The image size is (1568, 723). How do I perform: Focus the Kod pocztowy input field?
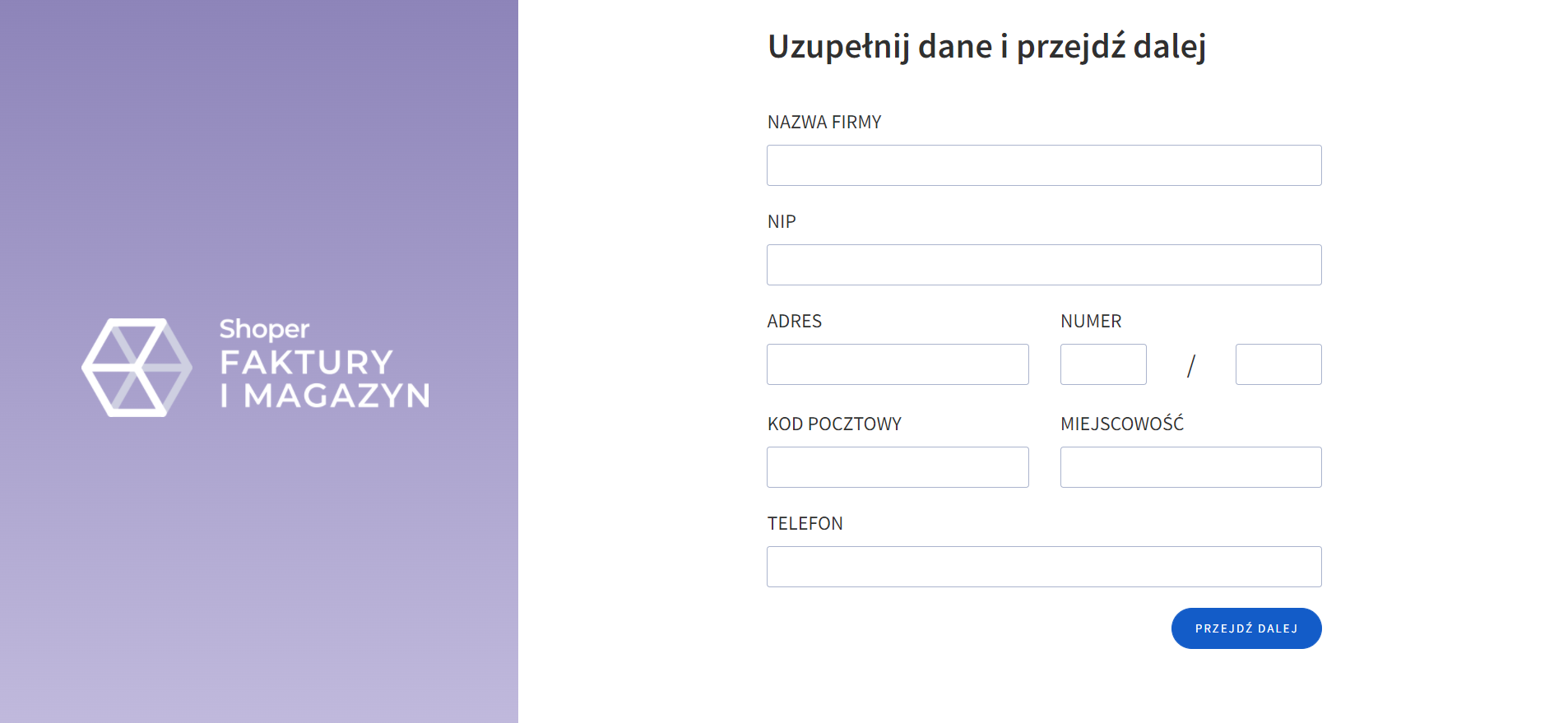(x=898, y=467)
